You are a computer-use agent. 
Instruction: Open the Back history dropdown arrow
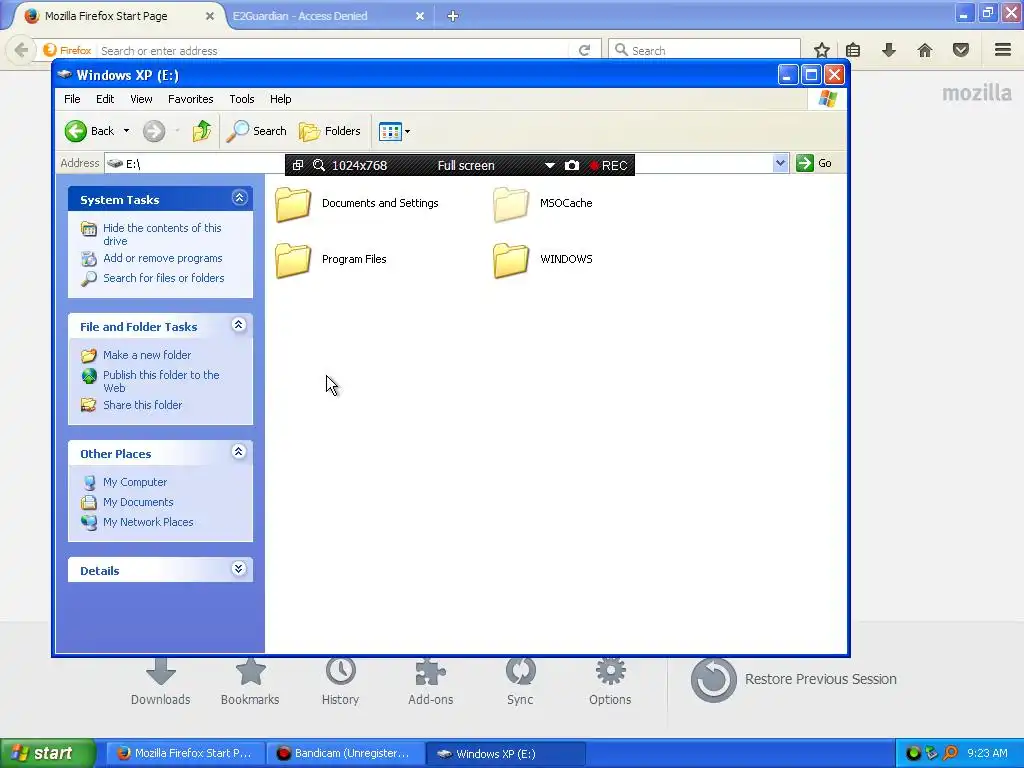click(127, 131)
